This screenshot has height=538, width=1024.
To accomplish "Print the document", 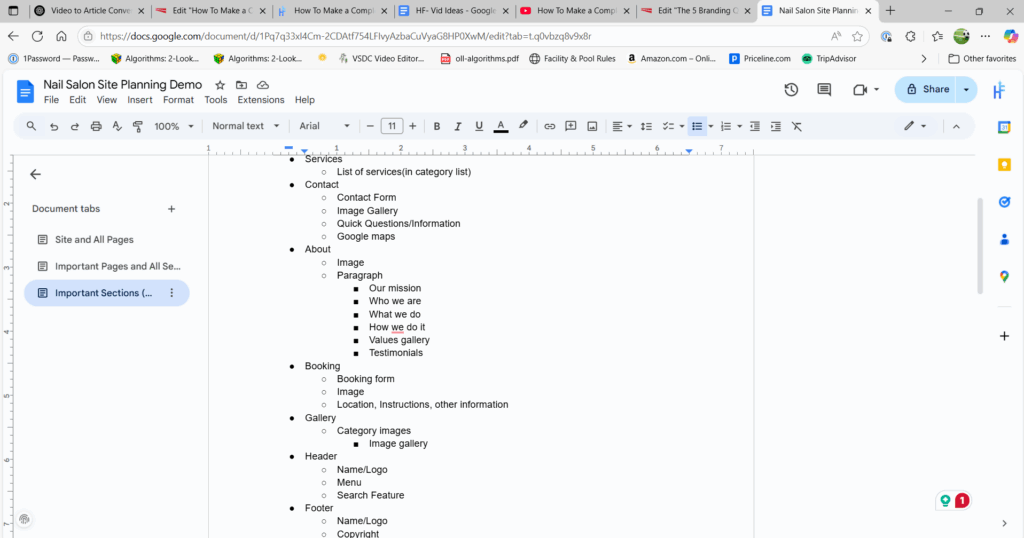I will (96, 127).
